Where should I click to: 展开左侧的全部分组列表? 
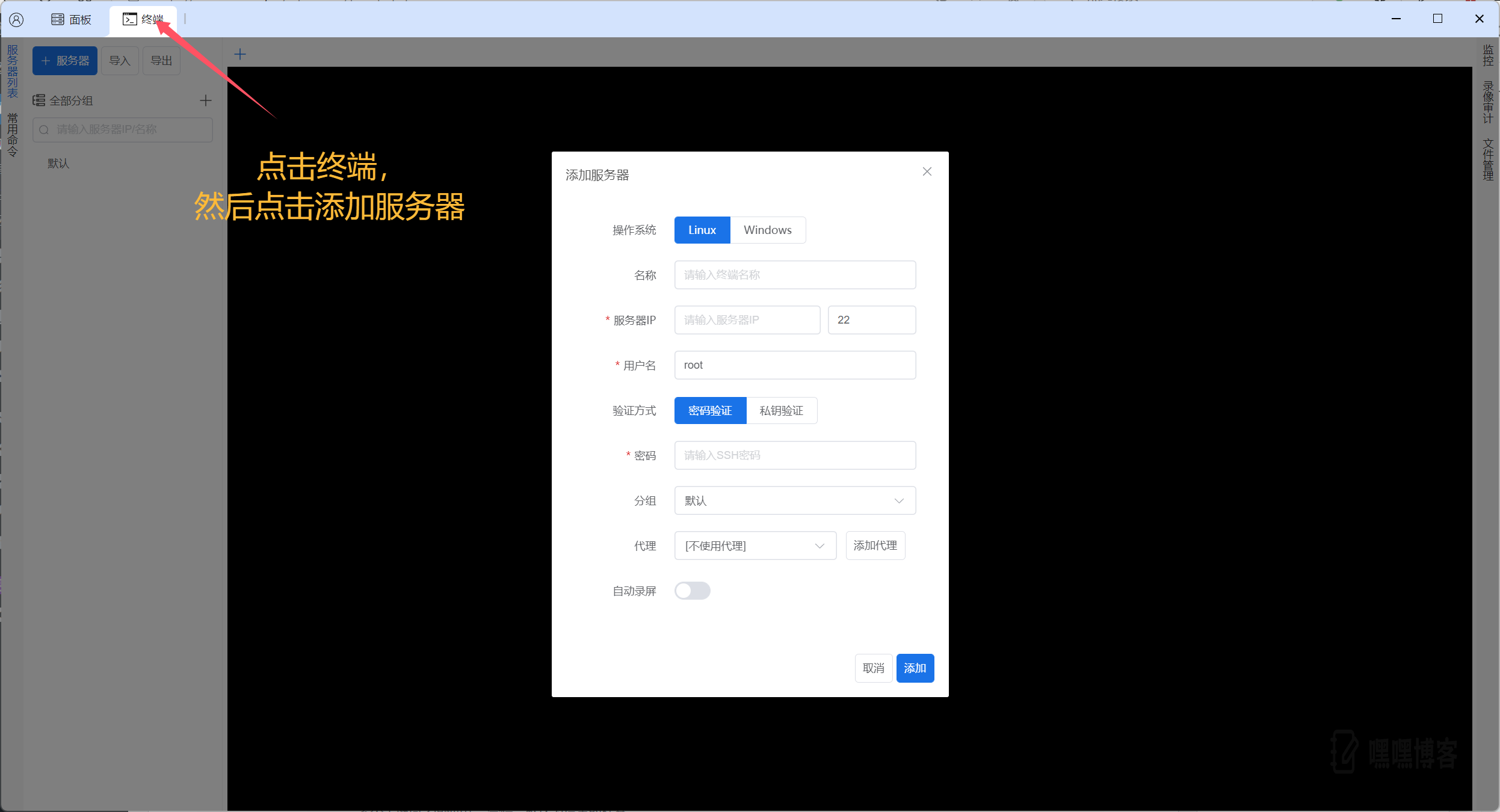pos(71,100)
